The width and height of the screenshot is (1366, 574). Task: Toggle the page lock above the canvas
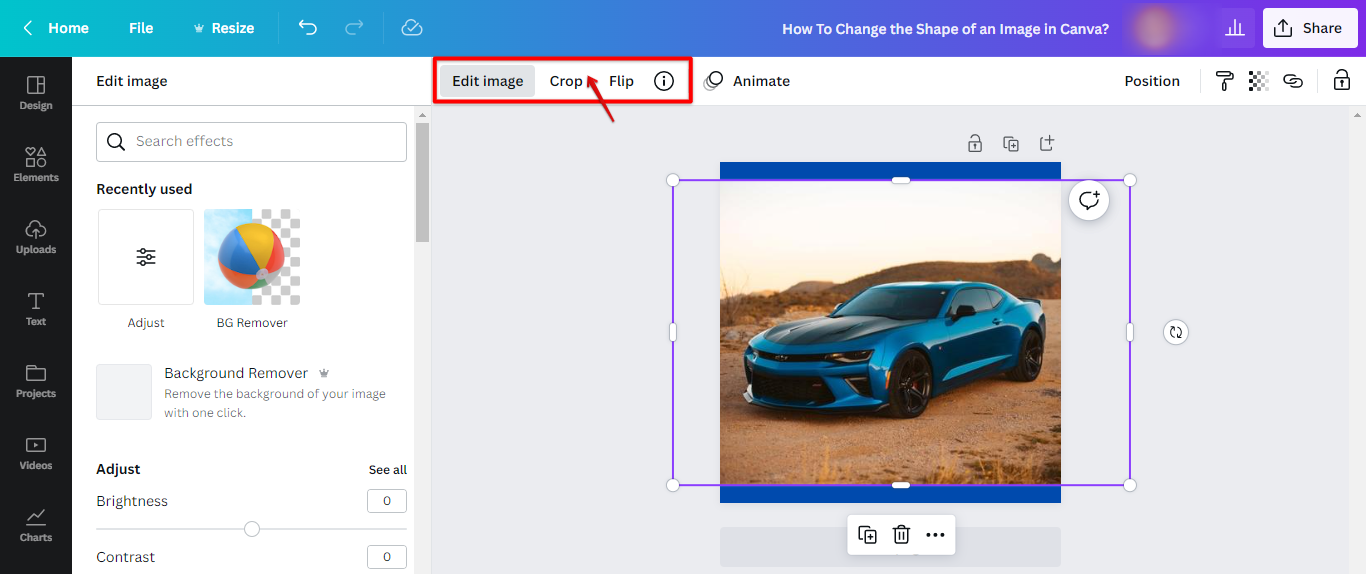coord(975,143)
